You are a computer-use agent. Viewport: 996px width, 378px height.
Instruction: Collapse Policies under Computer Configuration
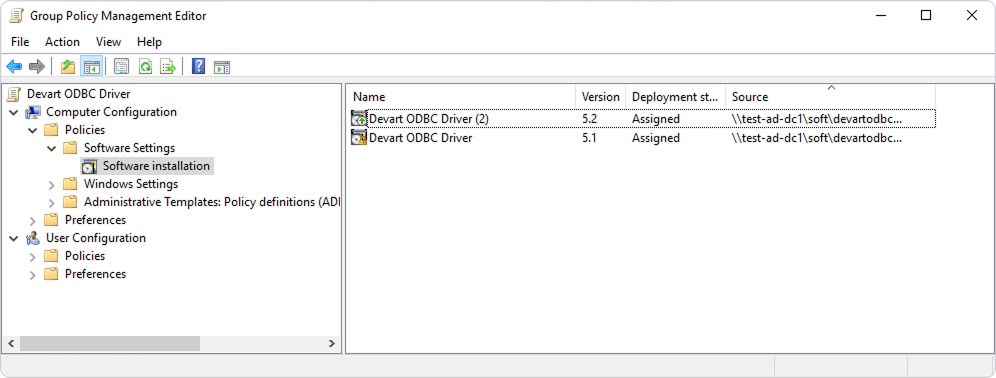33,130
